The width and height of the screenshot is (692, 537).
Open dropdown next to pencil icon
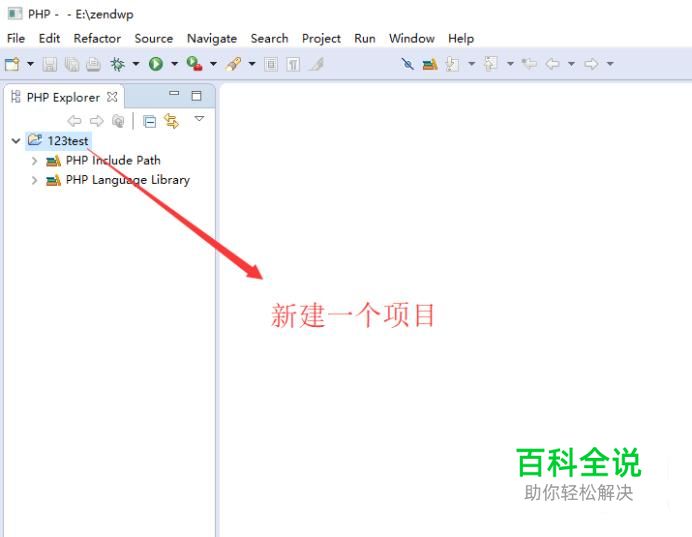click(x=252, y=64)
